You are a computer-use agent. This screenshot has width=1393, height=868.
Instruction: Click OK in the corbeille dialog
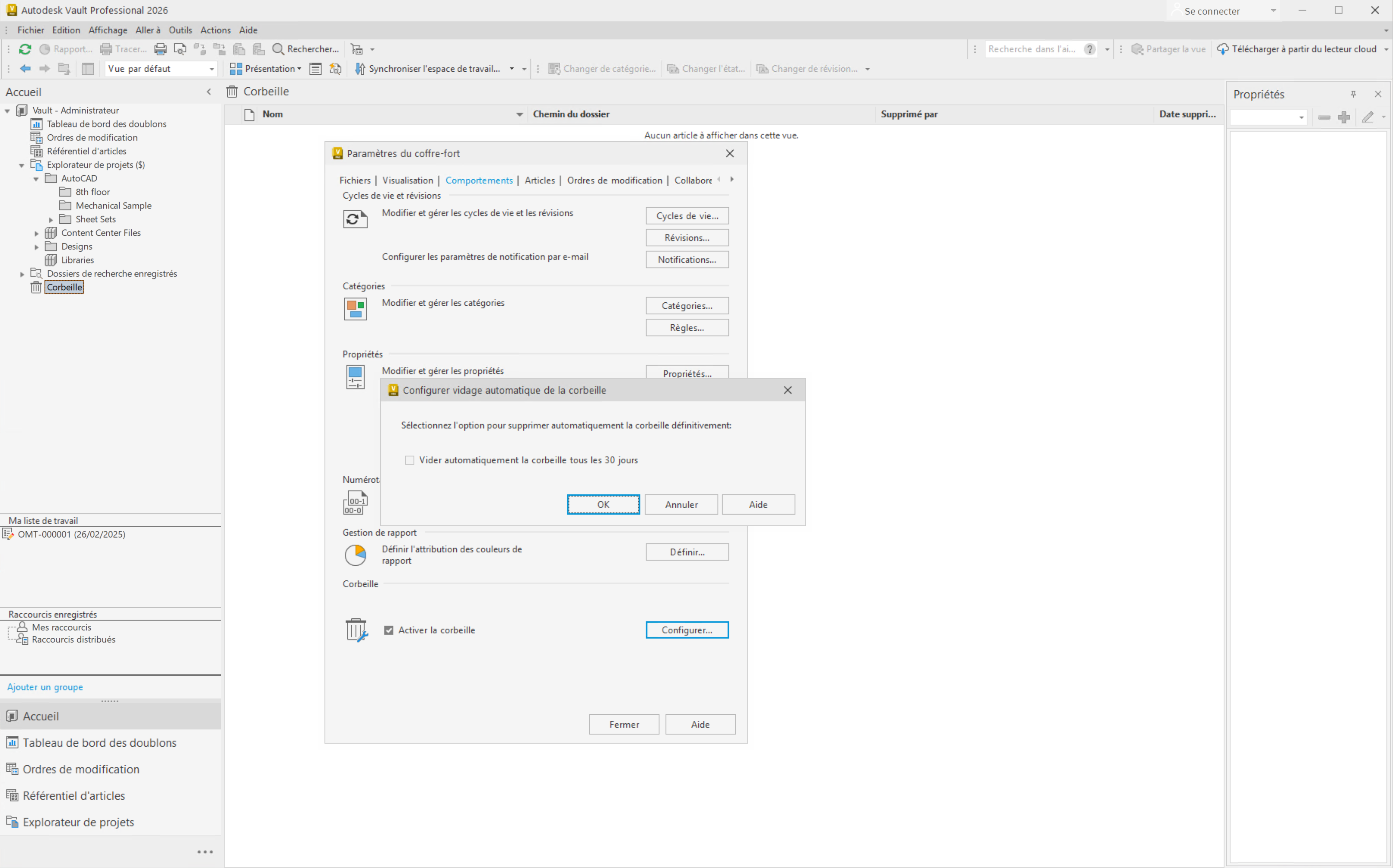[603, 505]
